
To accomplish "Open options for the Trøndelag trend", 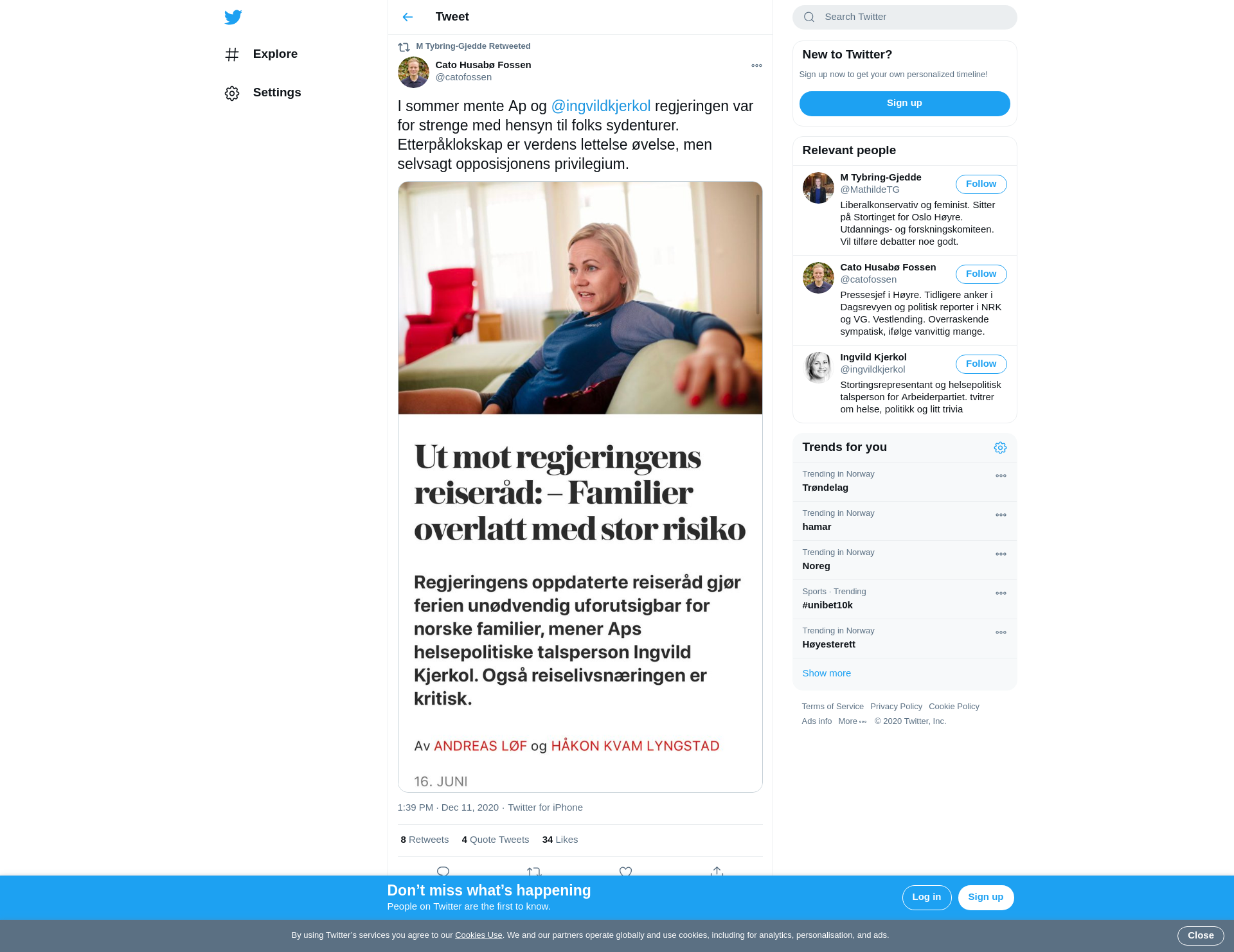I will (x=1001, y=476).
